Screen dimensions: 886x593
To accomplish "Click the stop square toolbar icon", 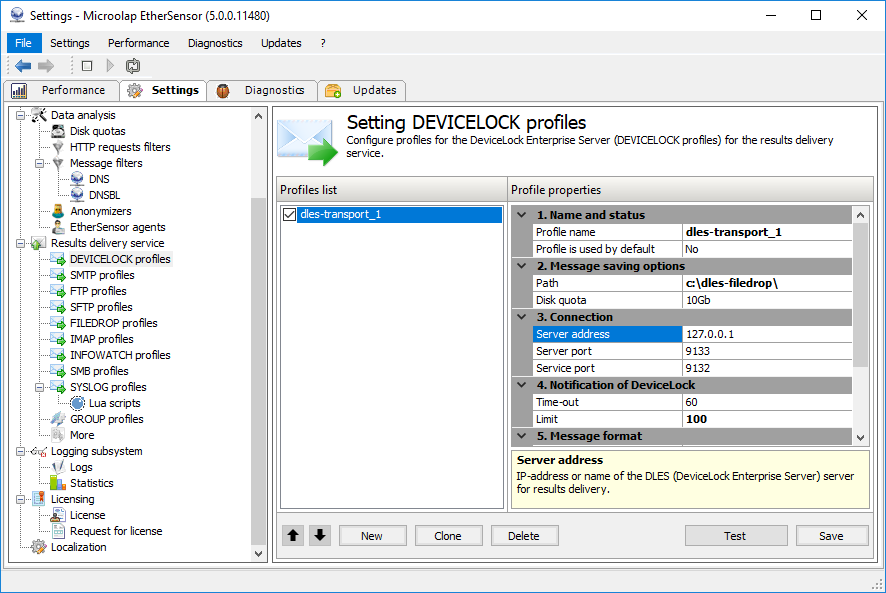I will tap(87, 66).
